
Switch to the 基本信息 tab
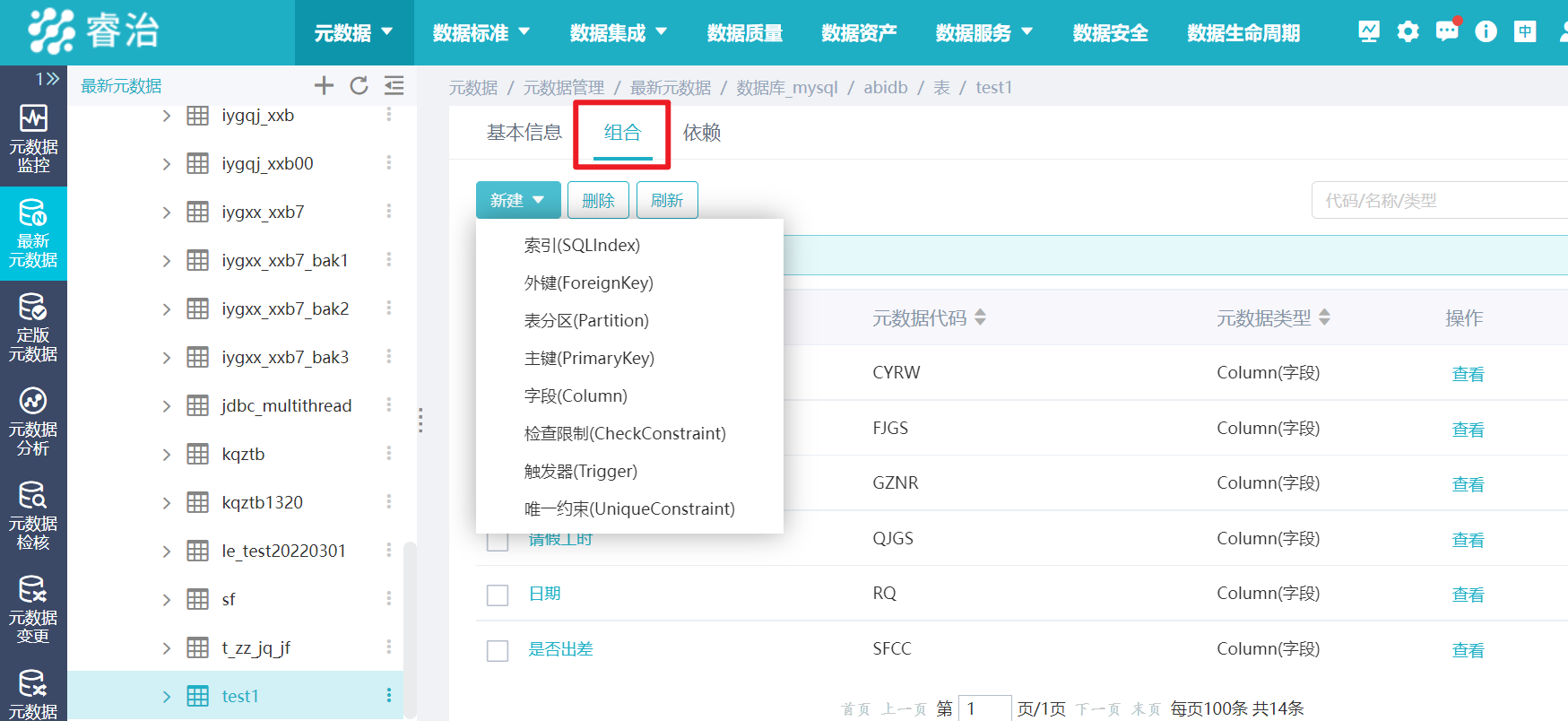(524, 133)
